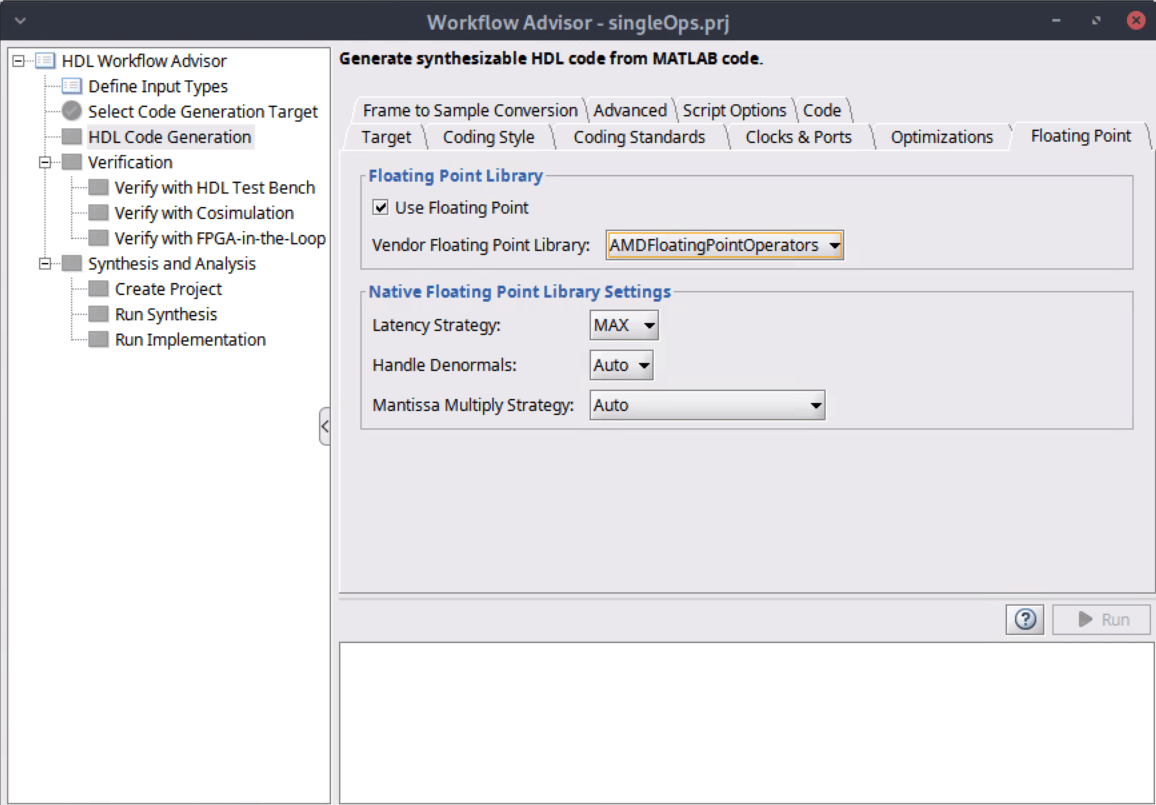
Task: Switch to the Optimizations tab
Action: click(941, 136)
